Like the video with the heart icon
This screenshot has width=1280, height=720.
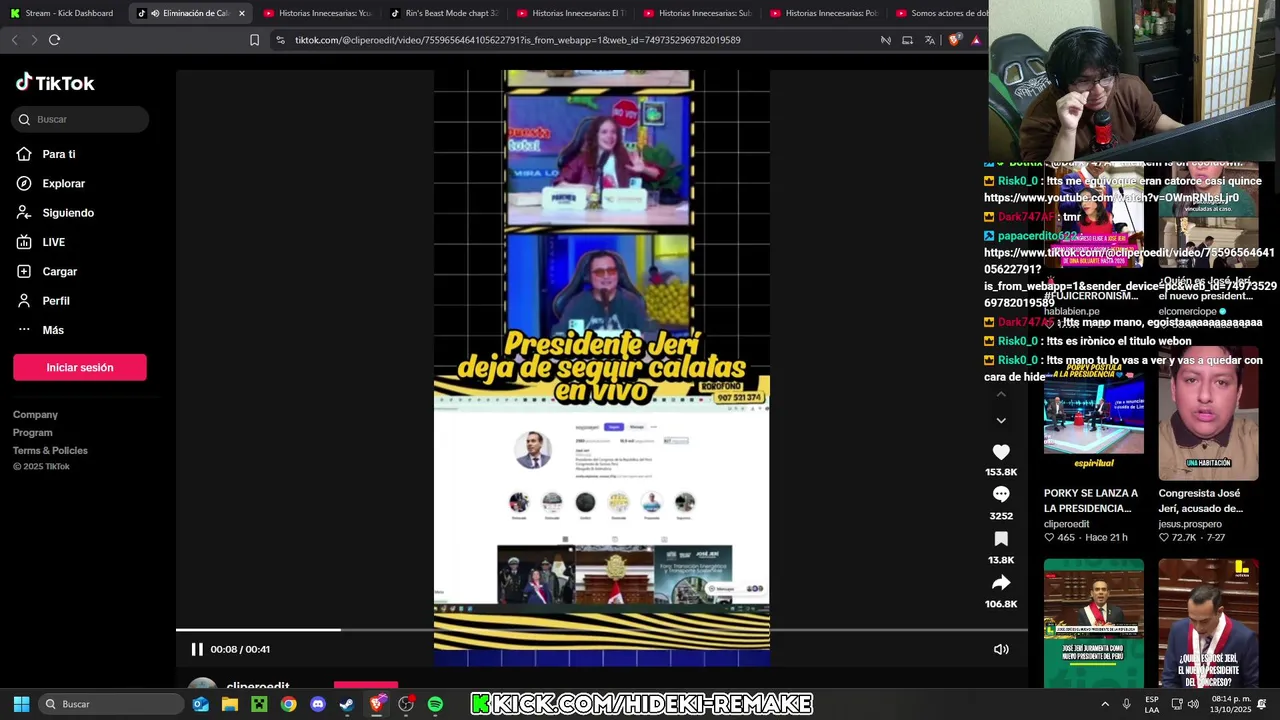(1001, 452)
